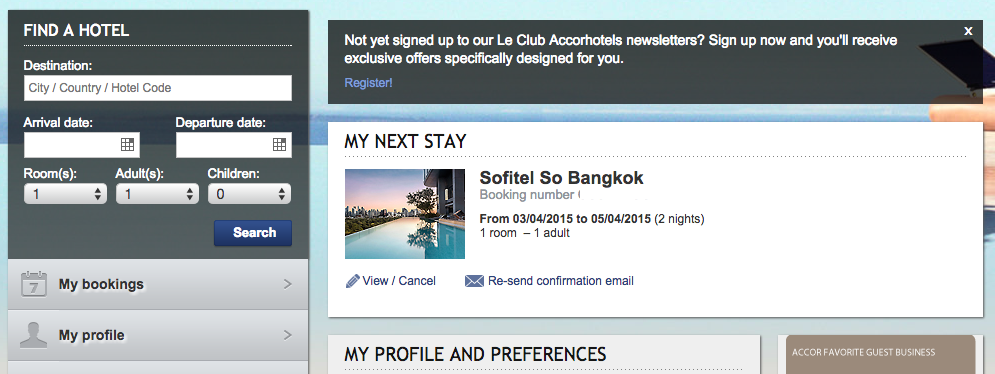Screen dimensions: 995x374
Task: Expand My bookings with its chevron arrow
Action: coord(287,284)
